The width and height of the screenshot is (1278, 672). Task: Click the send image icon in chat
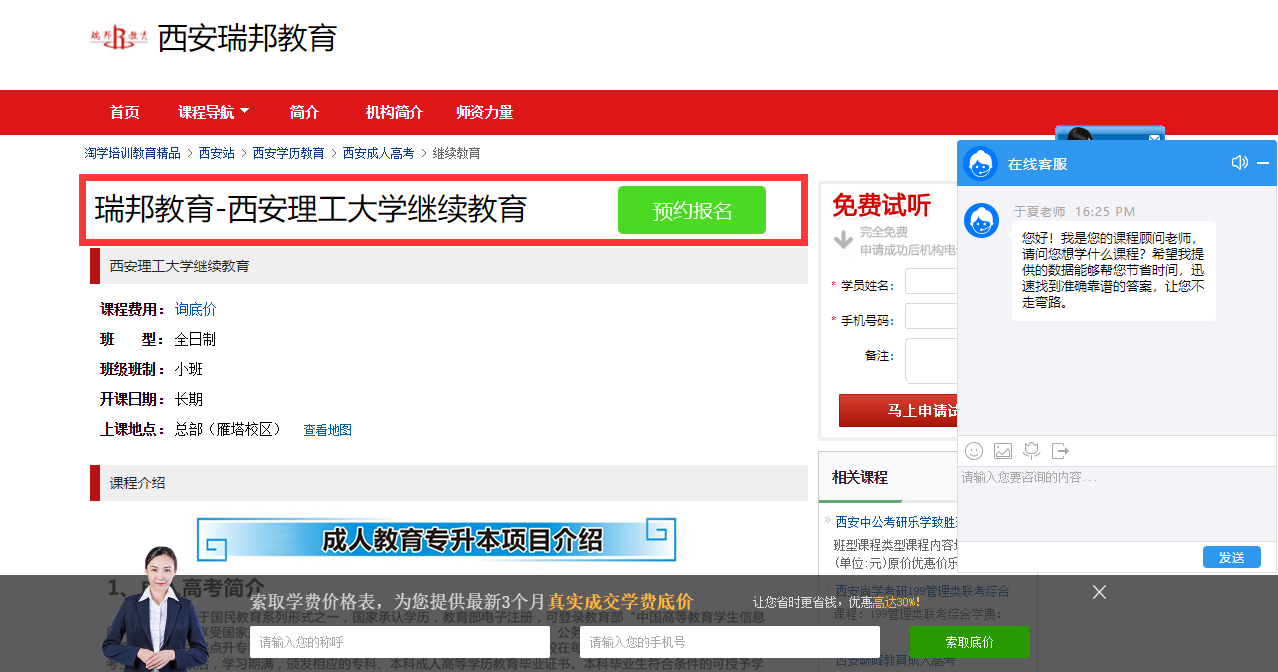tap(1003, 451)
